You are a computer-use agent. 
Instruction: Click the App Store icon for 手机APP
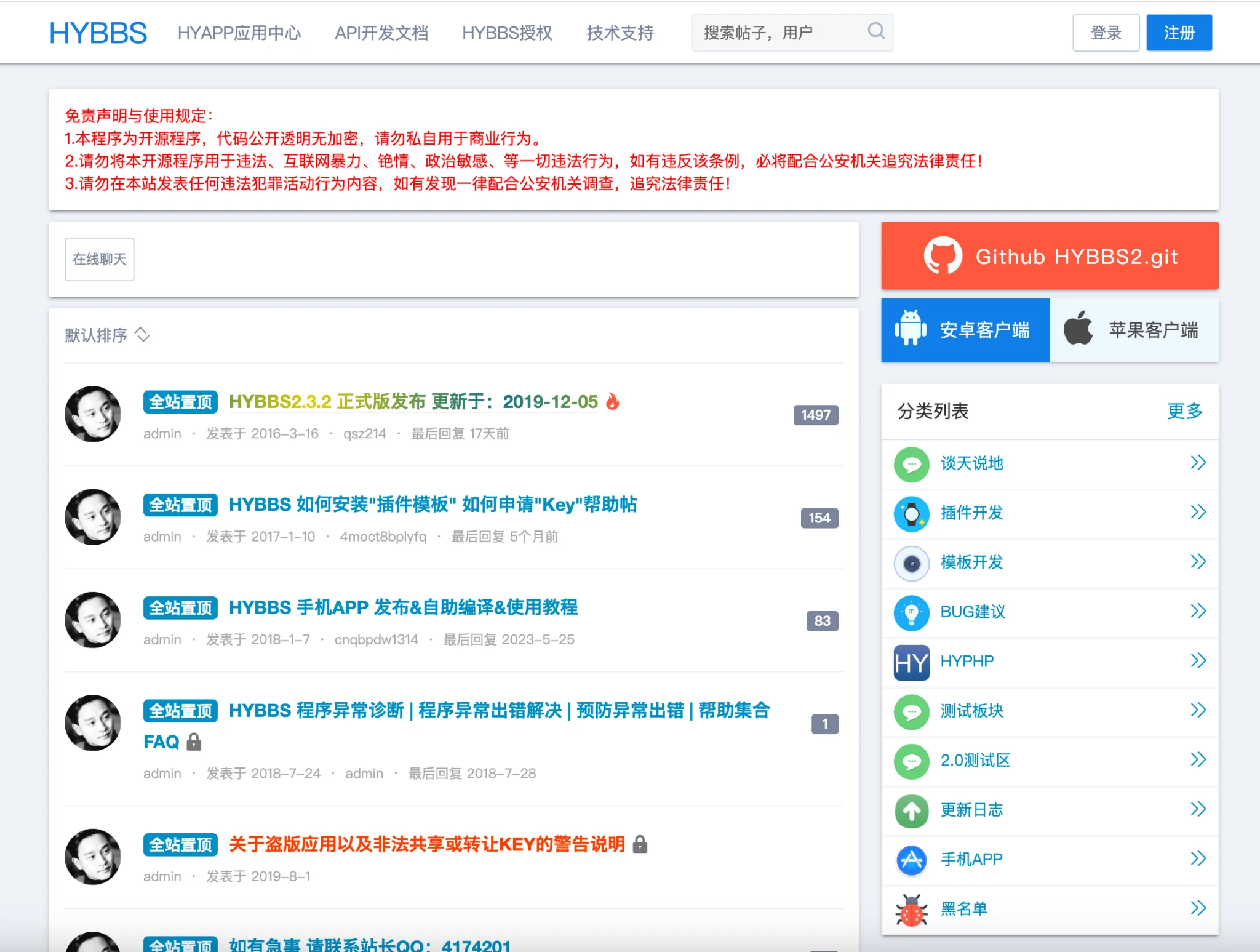point(912,860)
